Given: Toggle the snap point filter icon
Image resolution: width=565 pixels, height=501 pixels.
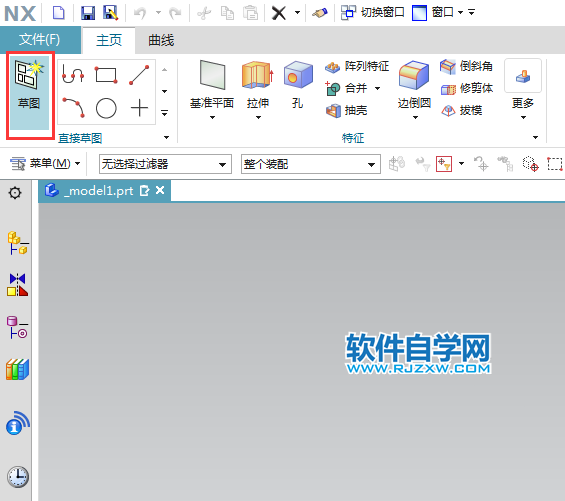Looking at the screenshot, I should pos(444,164).
